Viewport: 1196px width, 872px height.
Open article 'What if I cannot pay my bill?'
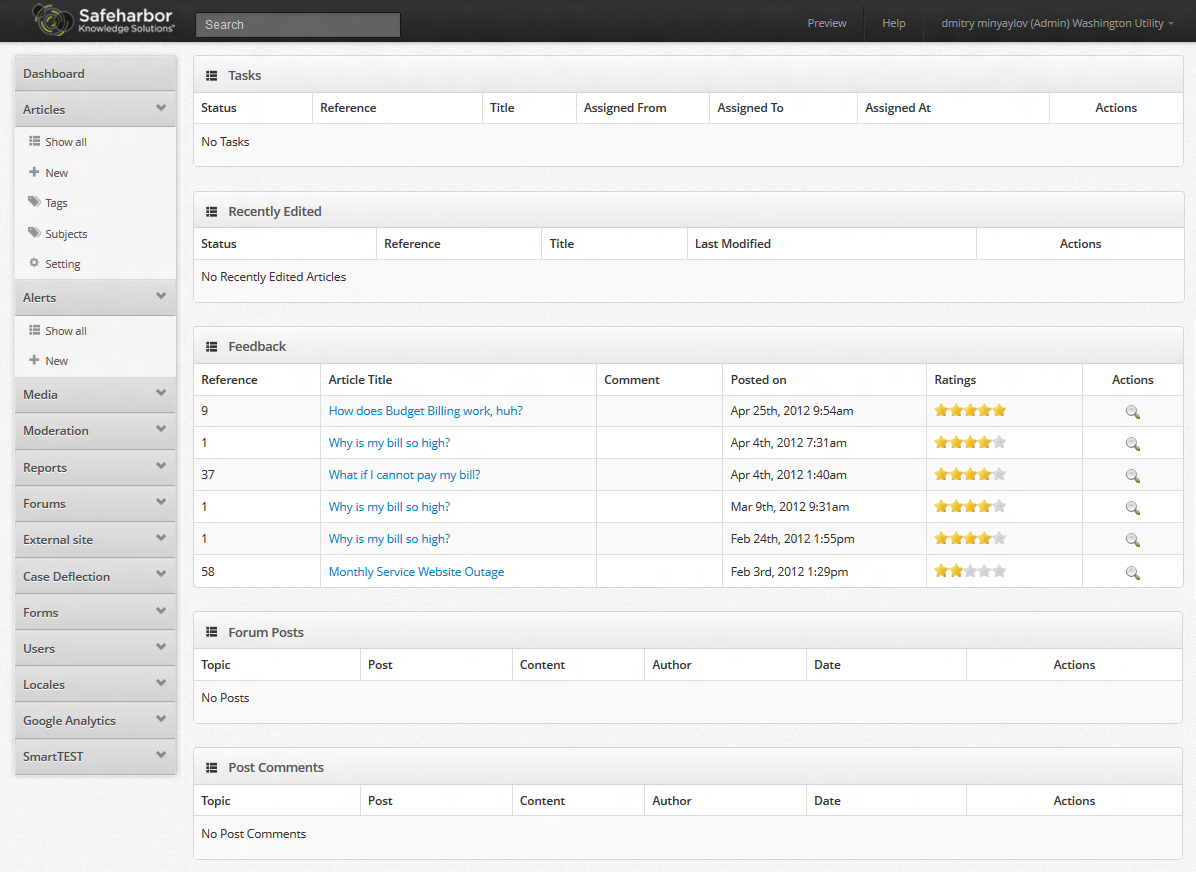404,474
